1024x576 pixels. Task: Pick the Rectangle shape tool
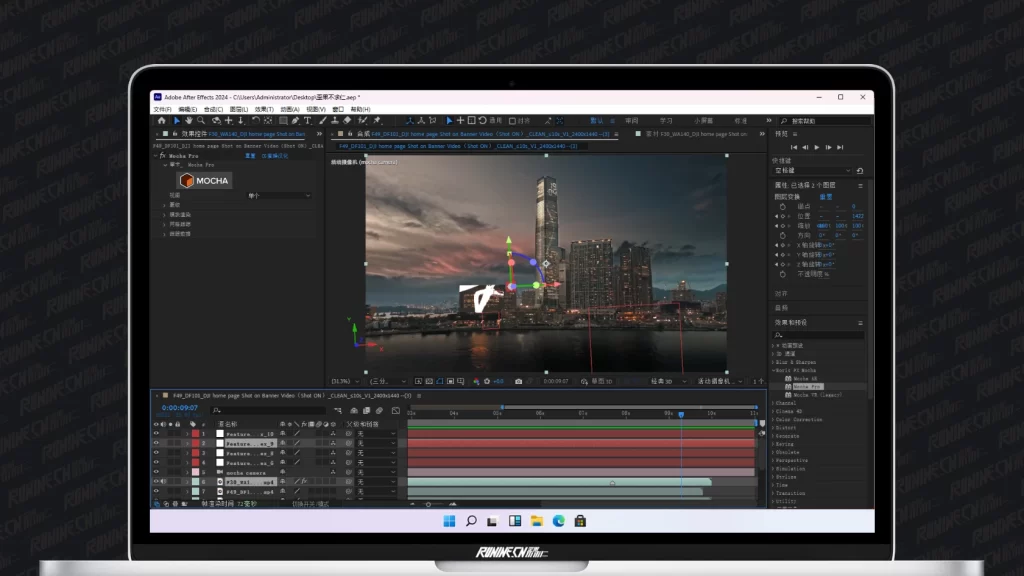click(x=281, y=120)
